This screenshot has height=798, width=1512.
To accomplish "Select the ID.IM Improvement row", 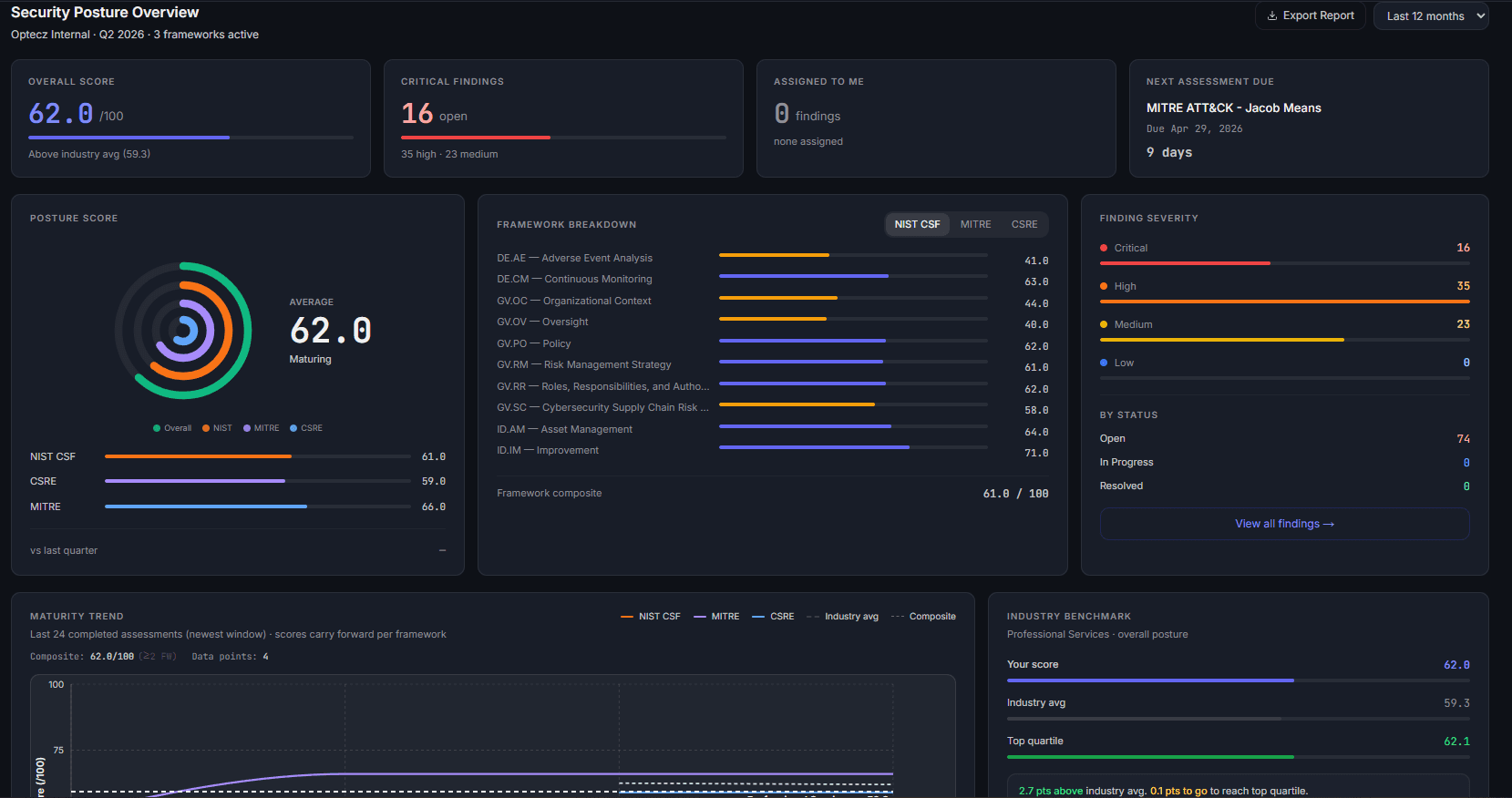I will point(773,451).
